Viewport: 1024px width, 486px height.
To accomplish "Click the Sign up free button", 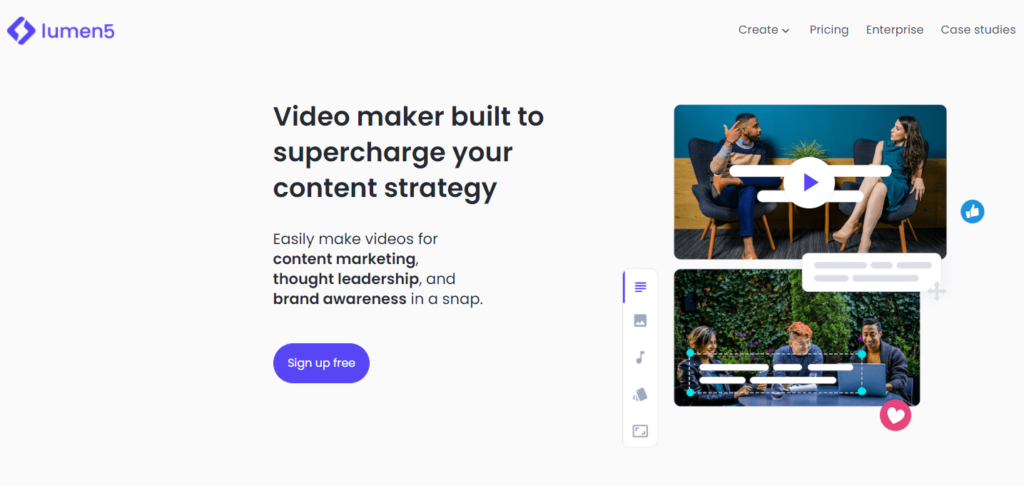I will pos(321,363).
